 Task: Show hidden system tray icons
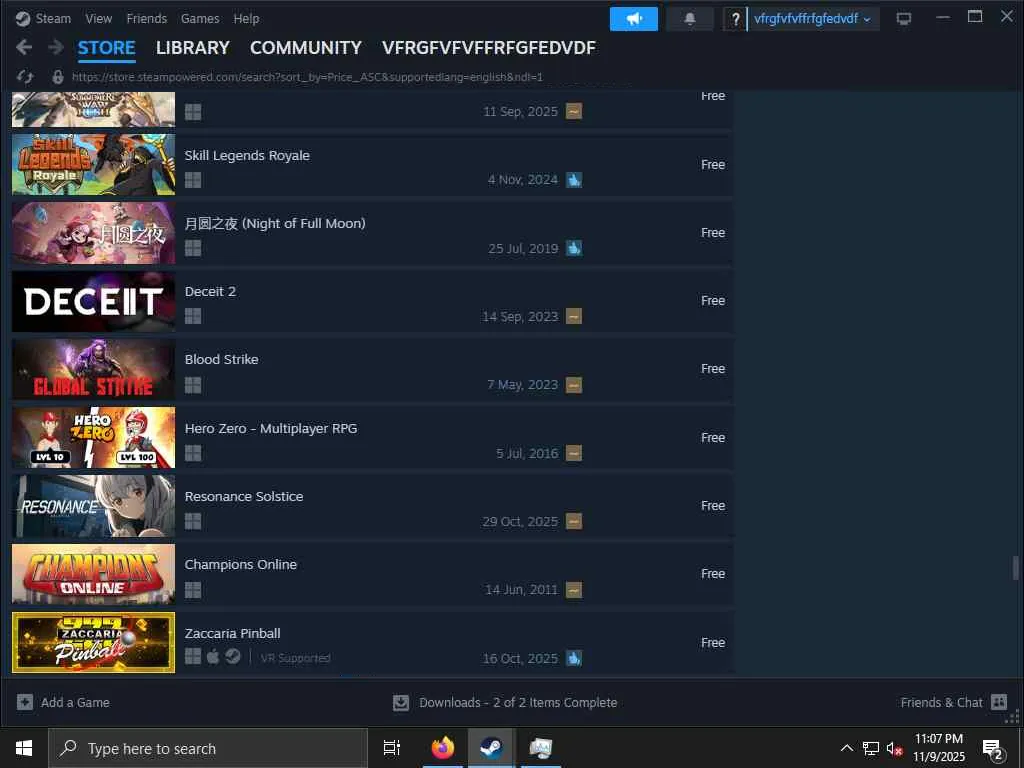846,748
